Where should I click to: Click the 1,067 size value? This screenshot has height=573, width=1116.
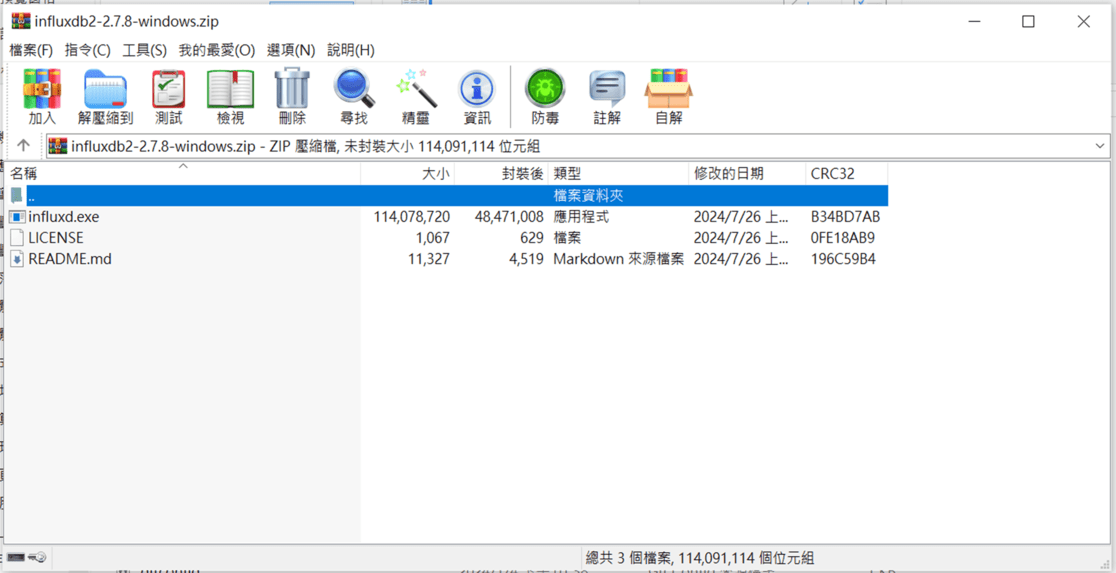[x=432, y=238]
